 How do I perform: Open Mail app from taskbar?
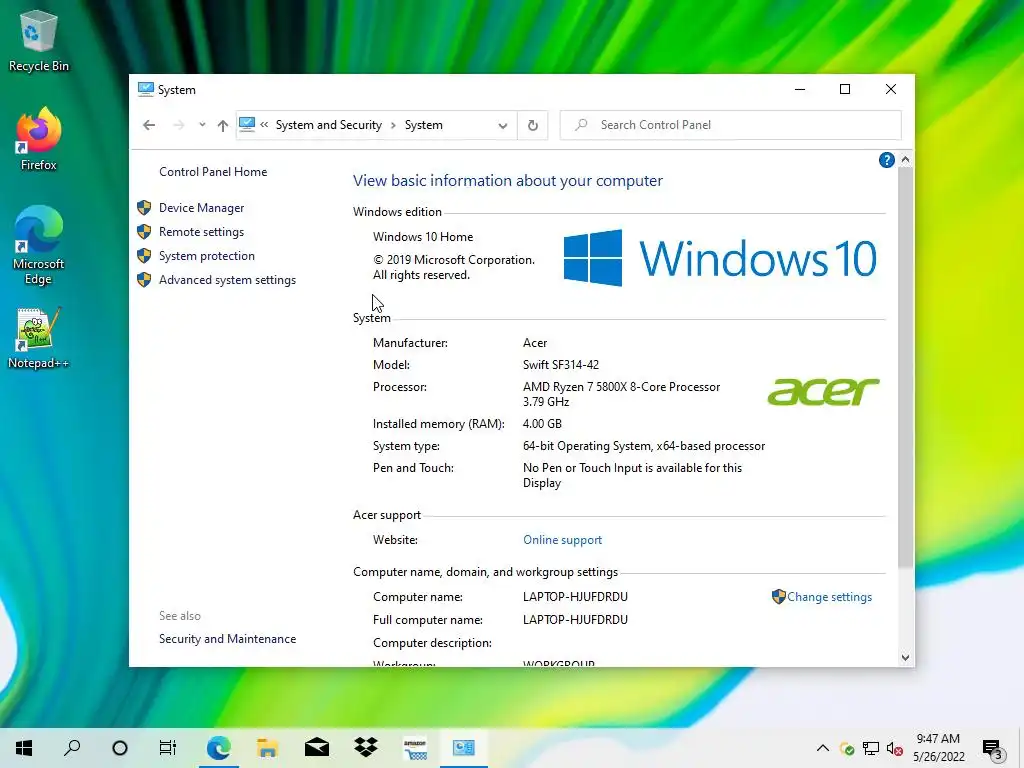point(317,748)
